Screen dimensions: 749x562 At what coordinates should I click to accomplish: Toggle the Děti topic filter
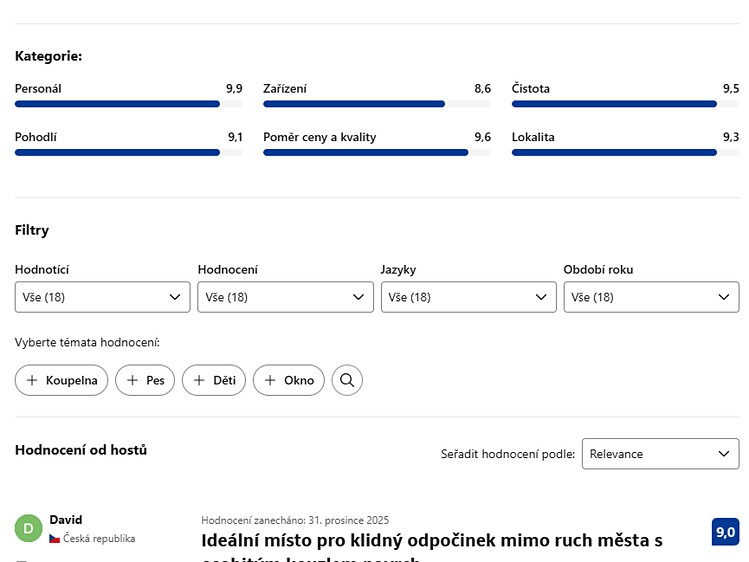tap(214, 380)
